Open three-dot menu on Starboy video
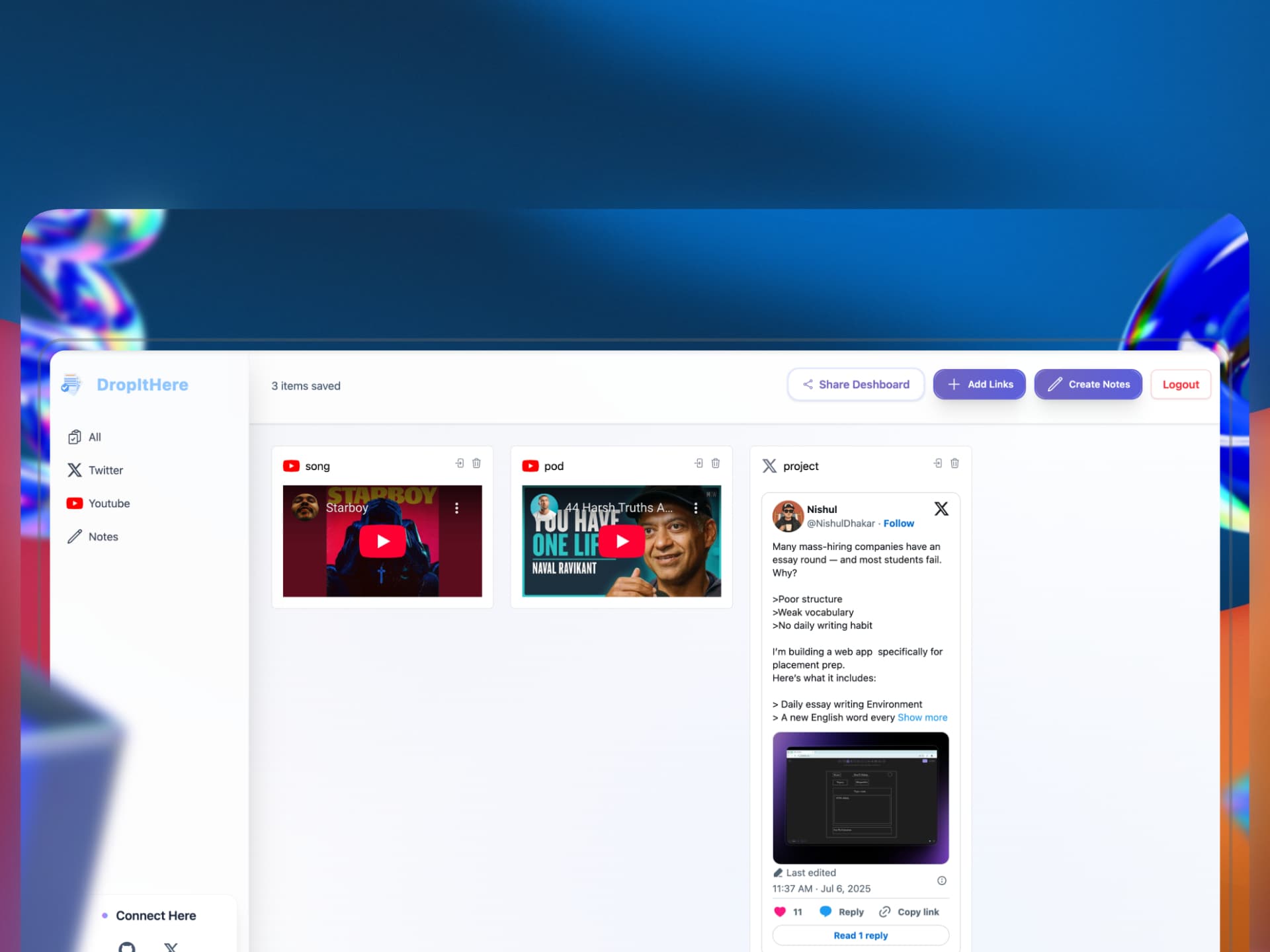The width and height of the screenshot is (1270, 952). (x=456, y=508)
